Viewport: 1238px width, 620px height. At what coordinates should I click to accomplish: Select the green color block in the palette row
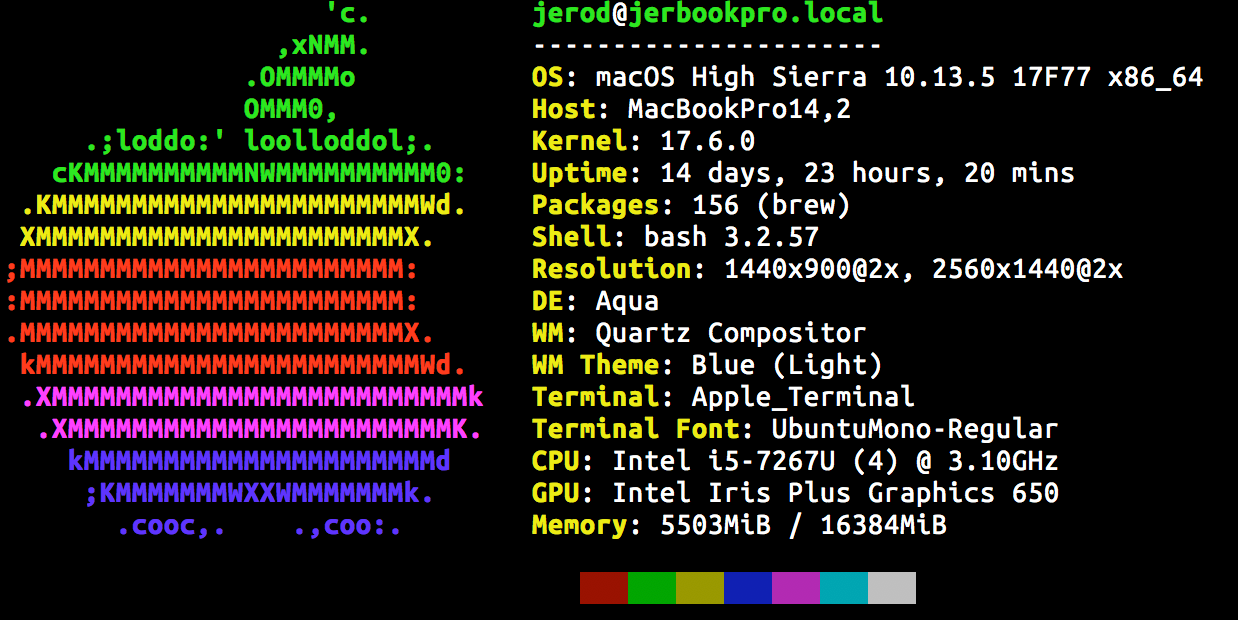point(651,588)
